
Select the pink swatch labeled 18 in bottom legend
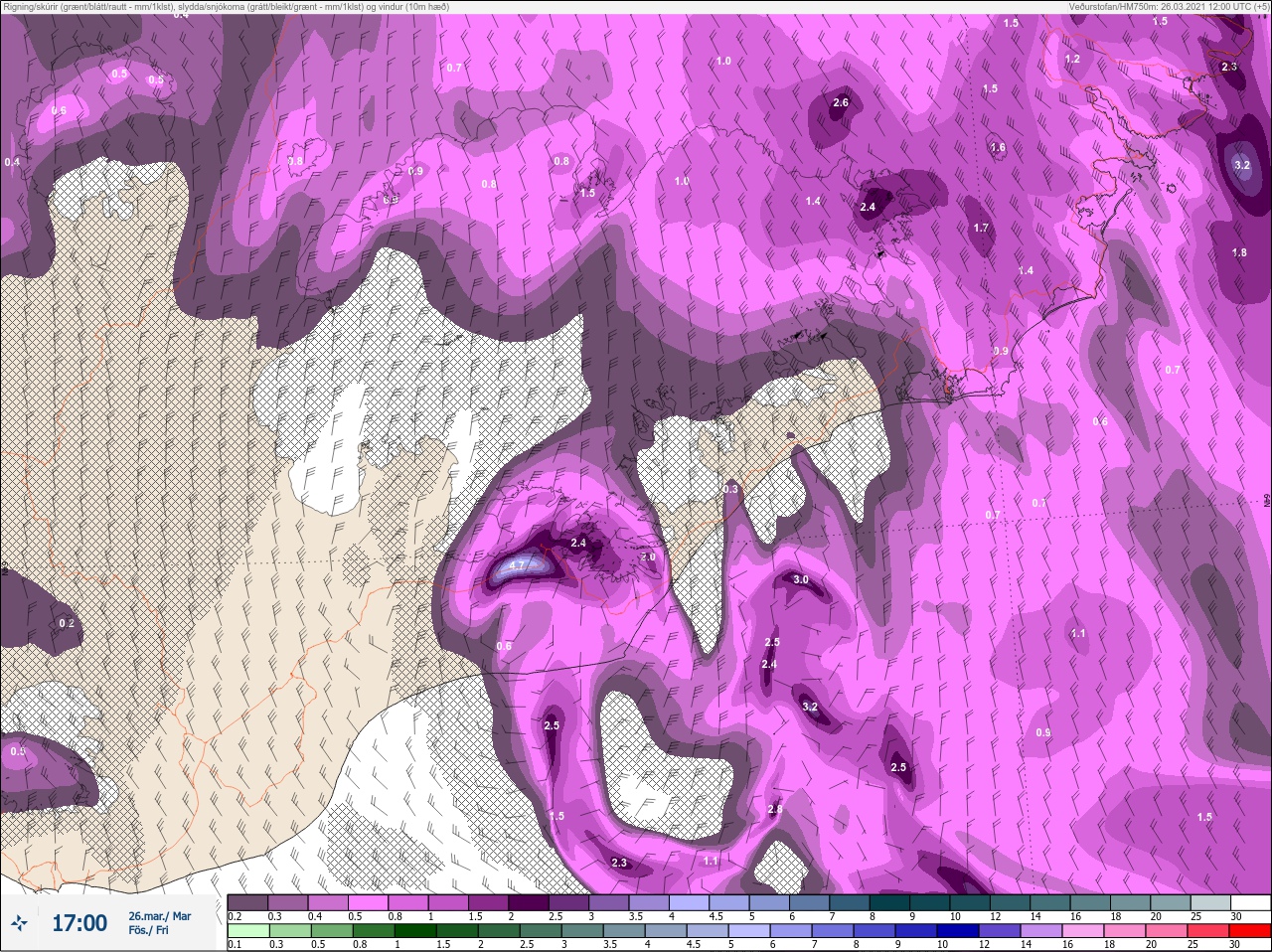click(x=1125, y=930)
